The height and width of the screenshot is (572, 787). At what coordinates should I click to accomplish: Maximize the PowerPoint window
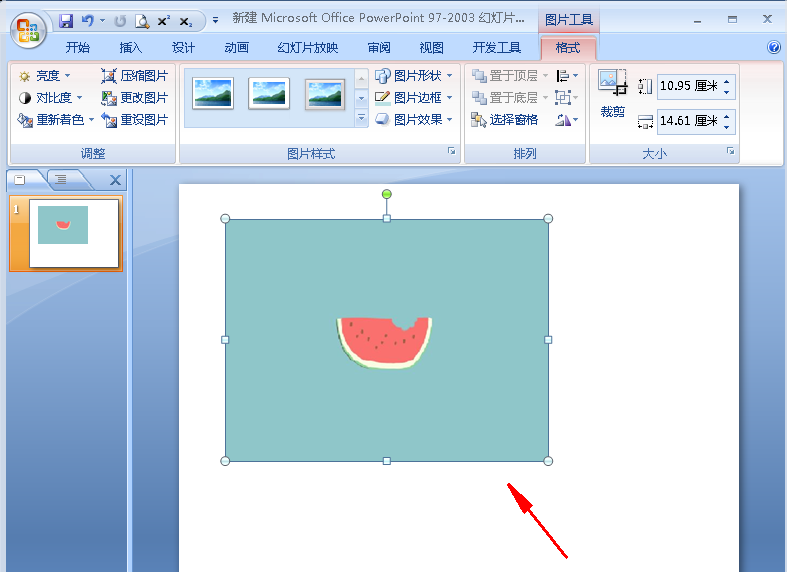pyautogui.click(x=732, y=20)
